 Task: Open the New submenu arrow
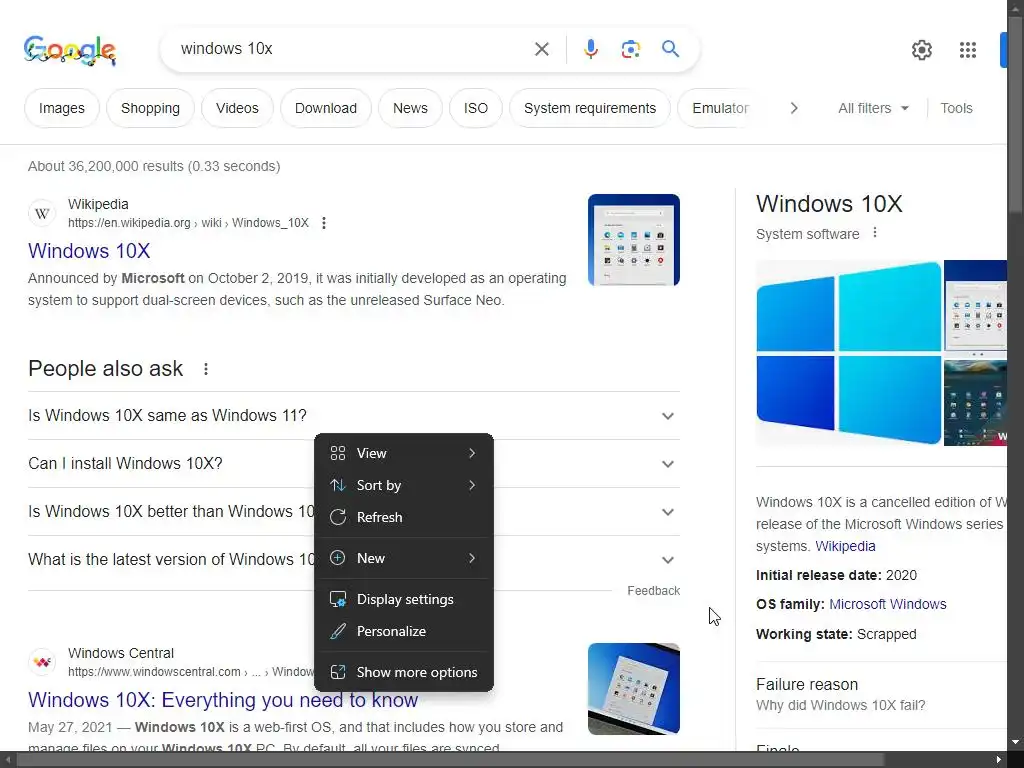pyautogui.click(x=472, y=558)
